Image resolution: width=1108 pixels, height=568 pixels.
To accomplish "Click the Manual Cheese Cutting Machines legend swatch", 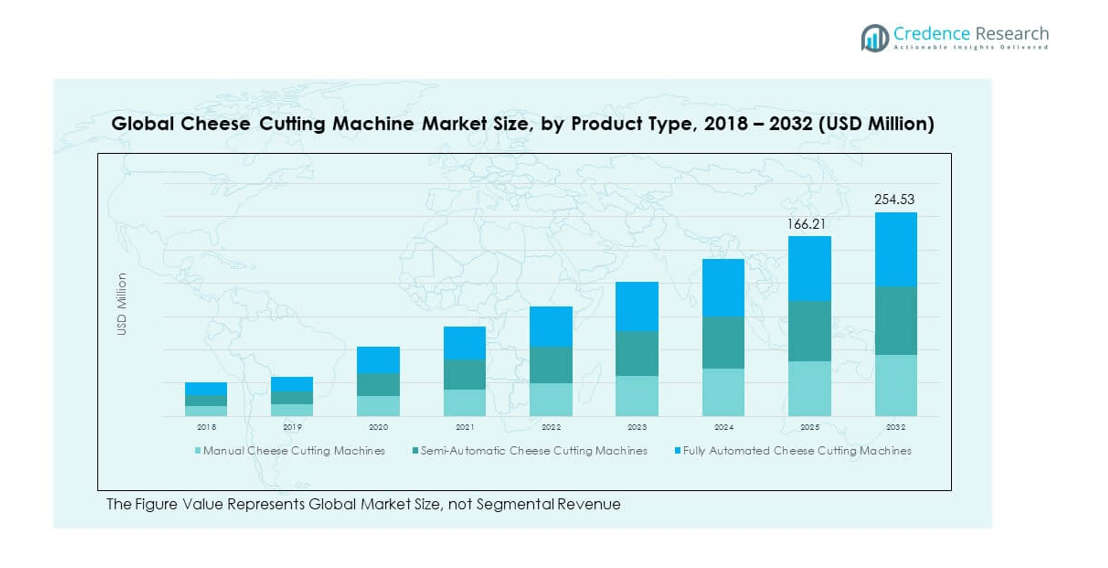I will (x=198, y=451).
